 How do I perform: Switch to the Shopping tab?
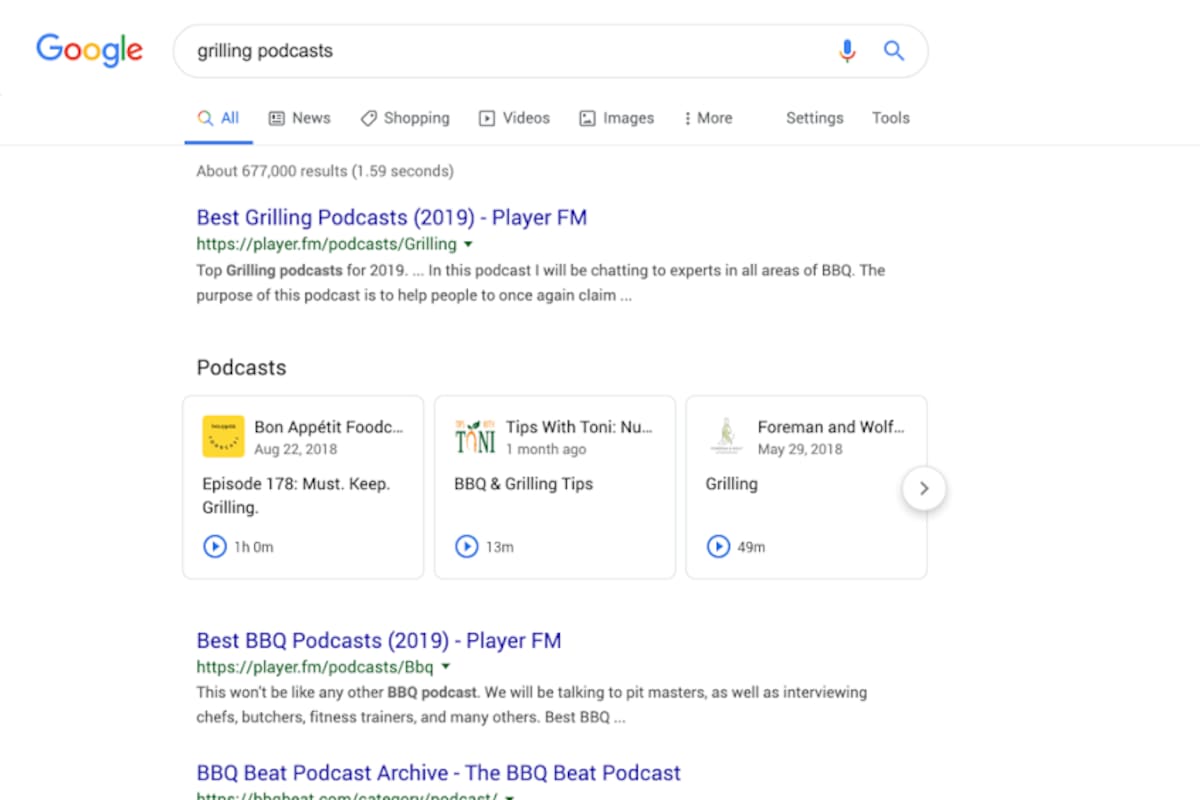click(404, 118)
